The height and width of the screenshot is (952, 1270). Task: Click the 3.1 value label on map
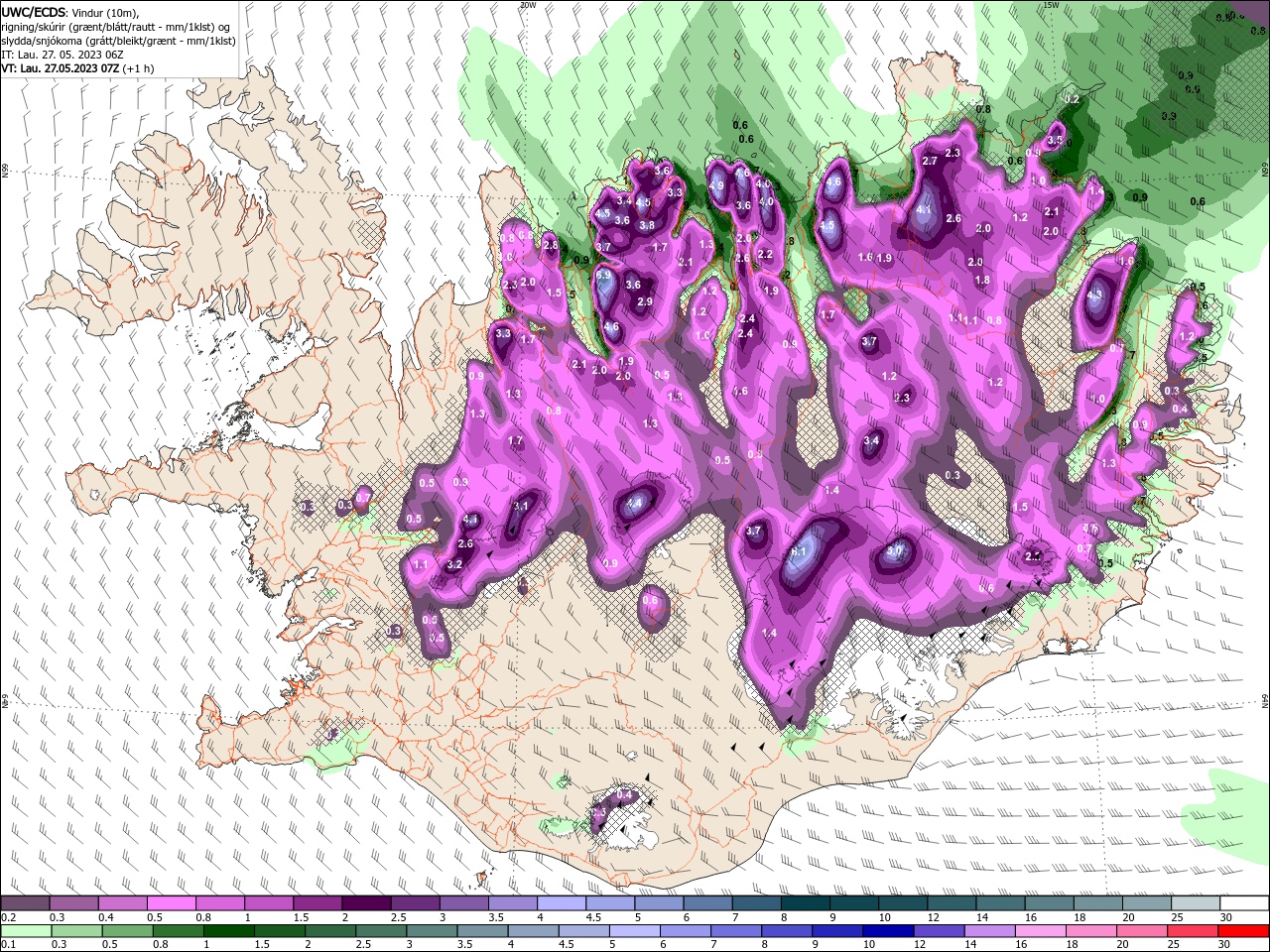click(520, 507)
